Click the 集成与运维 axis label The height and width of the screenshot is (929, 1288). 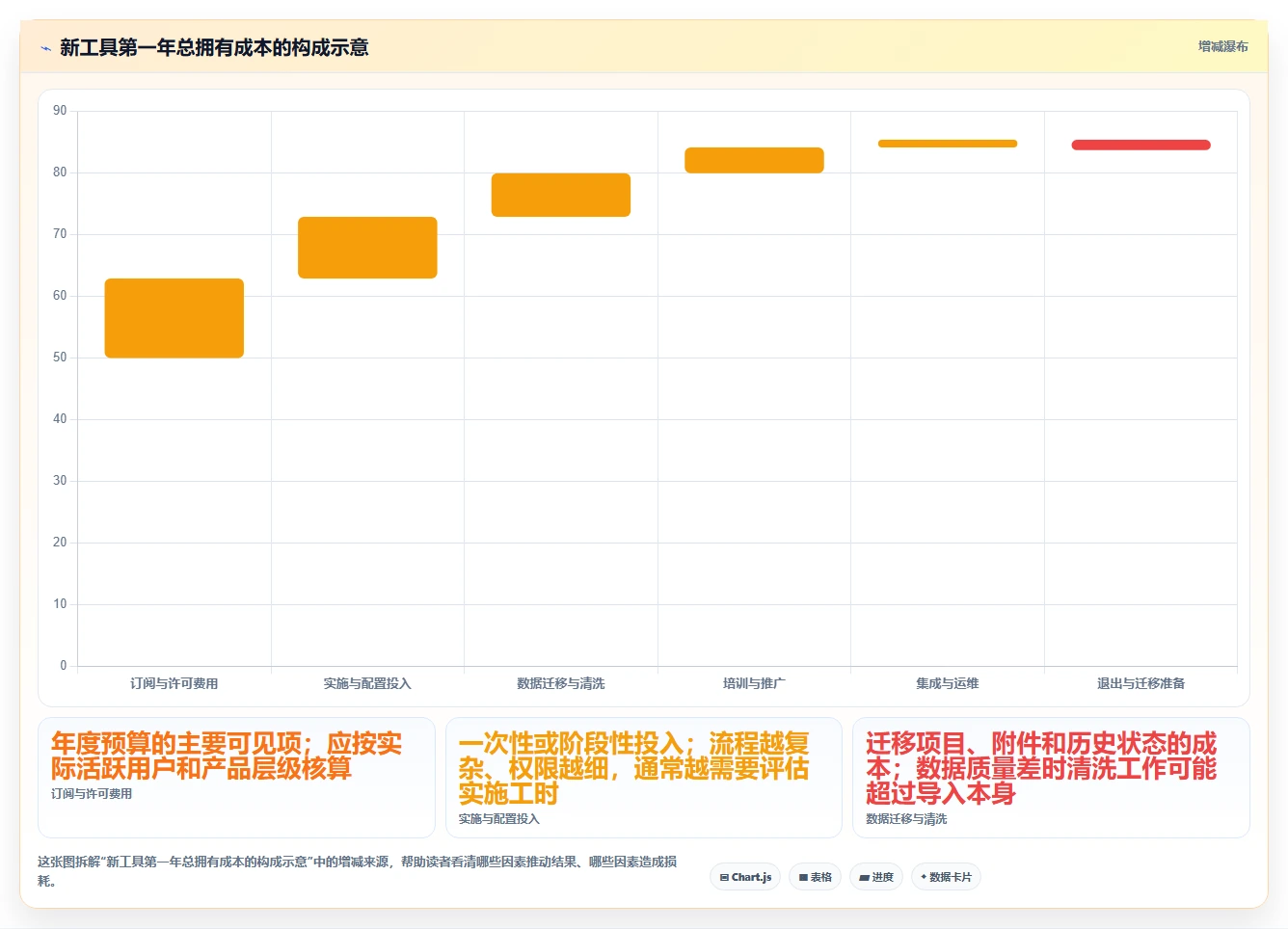[948, 683]
